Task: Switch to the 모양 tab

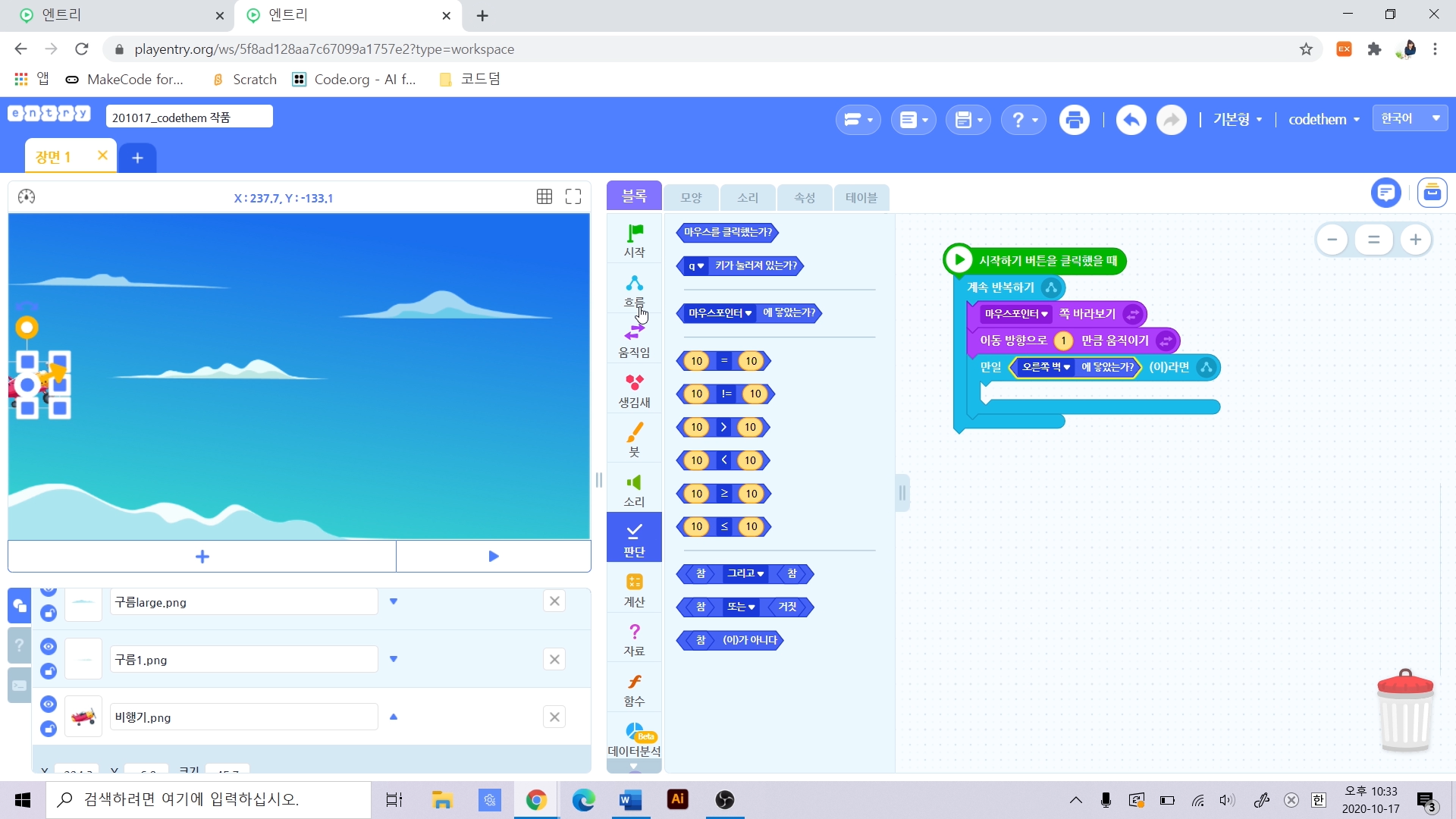Action: 690,197
